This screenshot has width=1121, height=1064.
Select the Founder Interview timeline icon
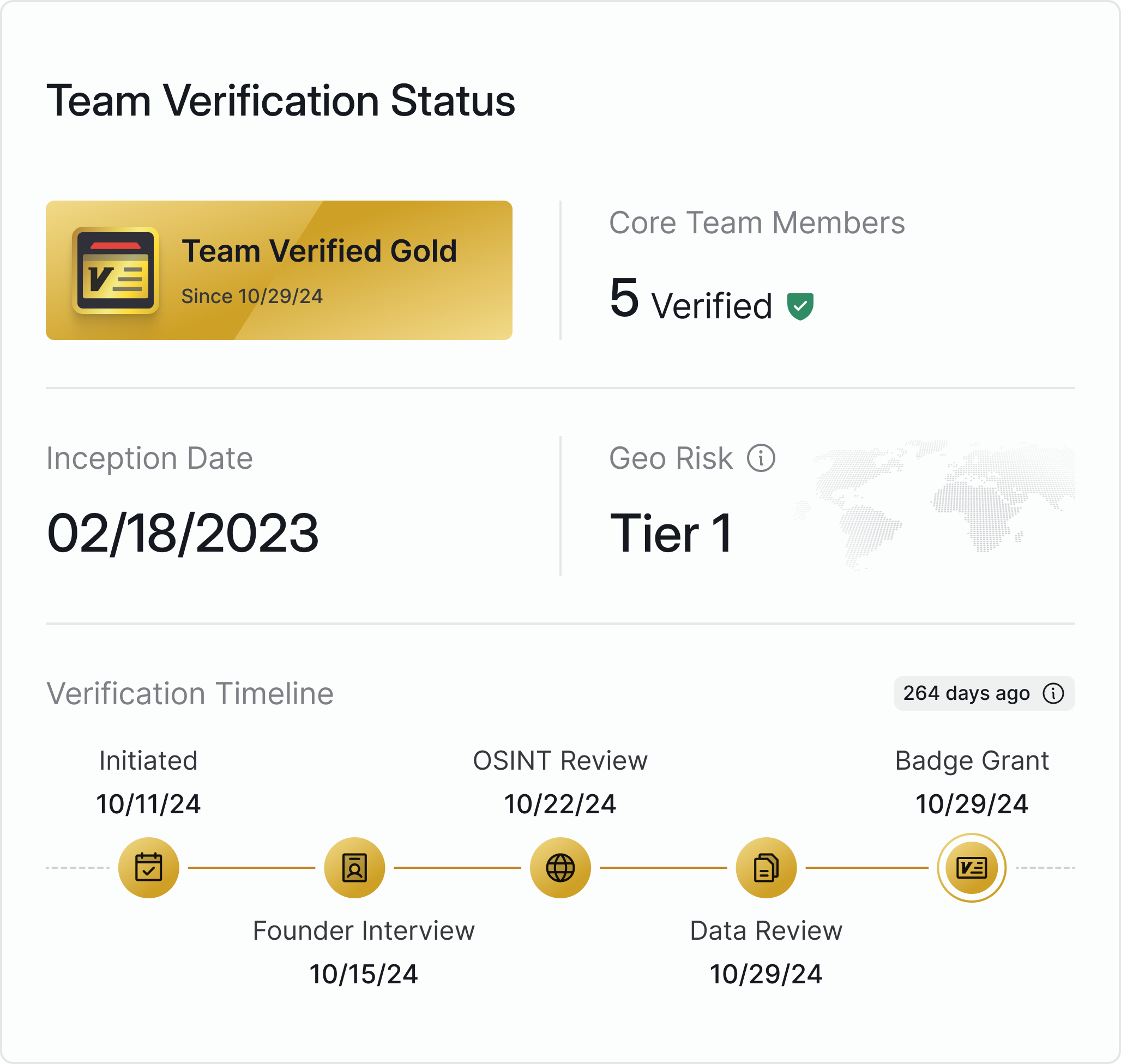point(354,868)
